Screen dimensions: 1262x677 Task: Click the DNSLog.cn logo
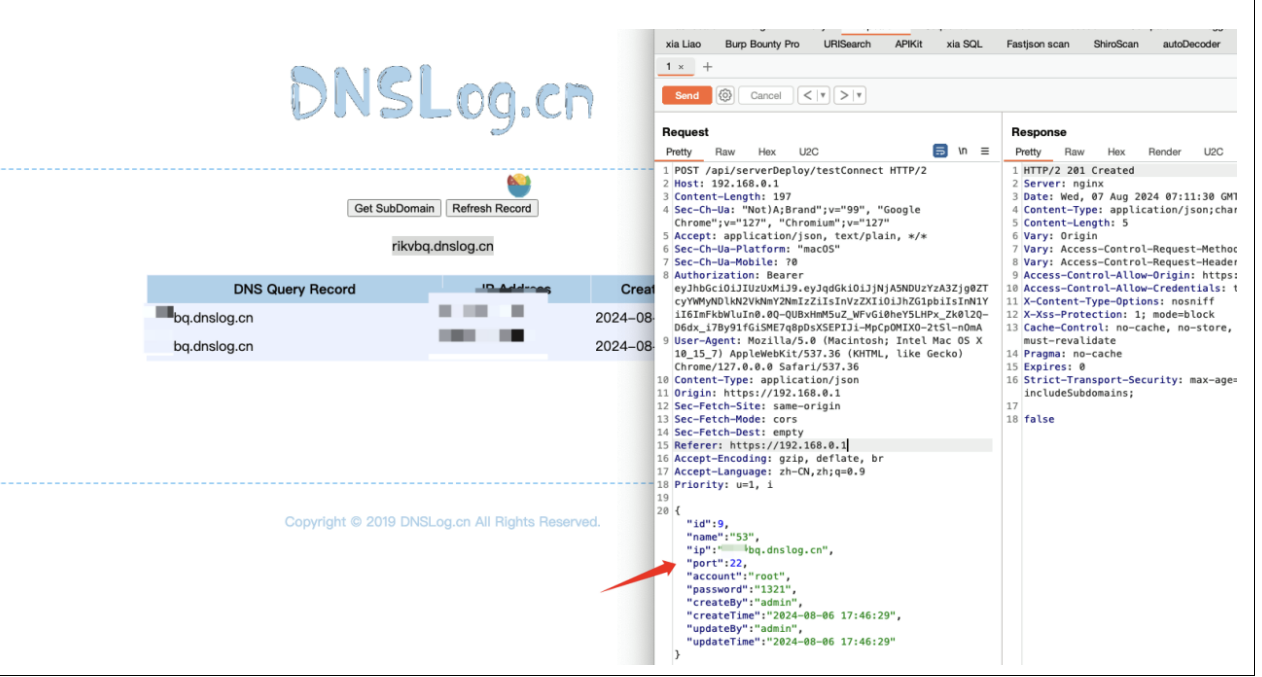[x=441, y=99]
